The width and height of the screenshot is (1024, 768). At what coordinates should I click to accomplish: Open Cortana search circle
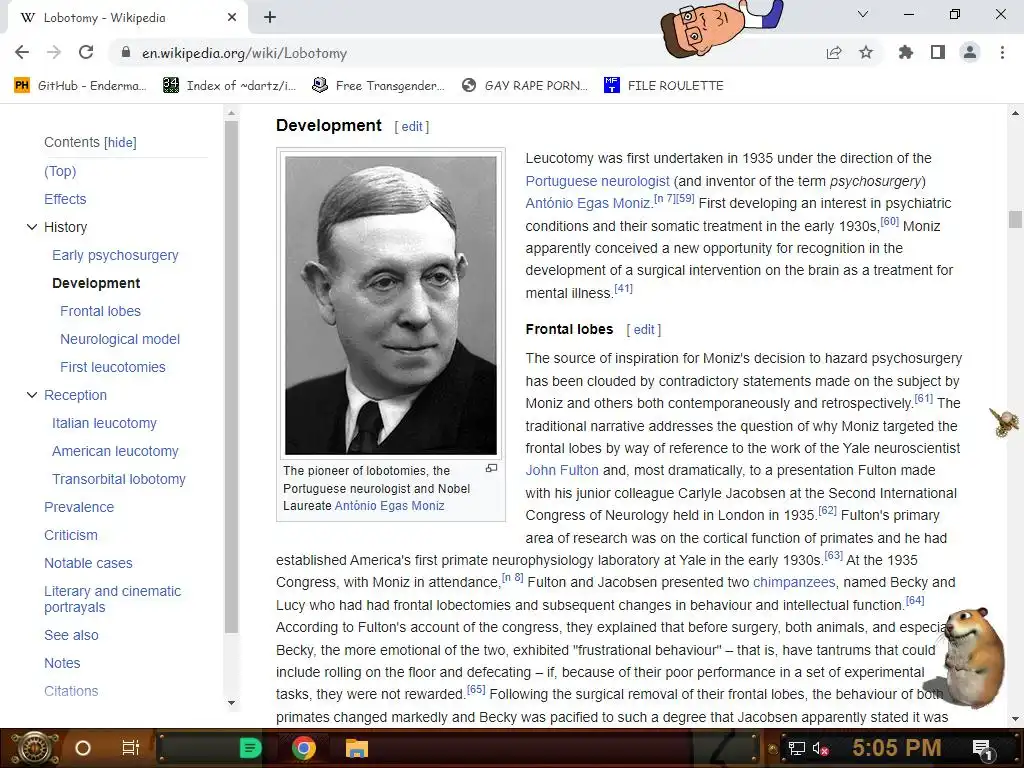83,748
